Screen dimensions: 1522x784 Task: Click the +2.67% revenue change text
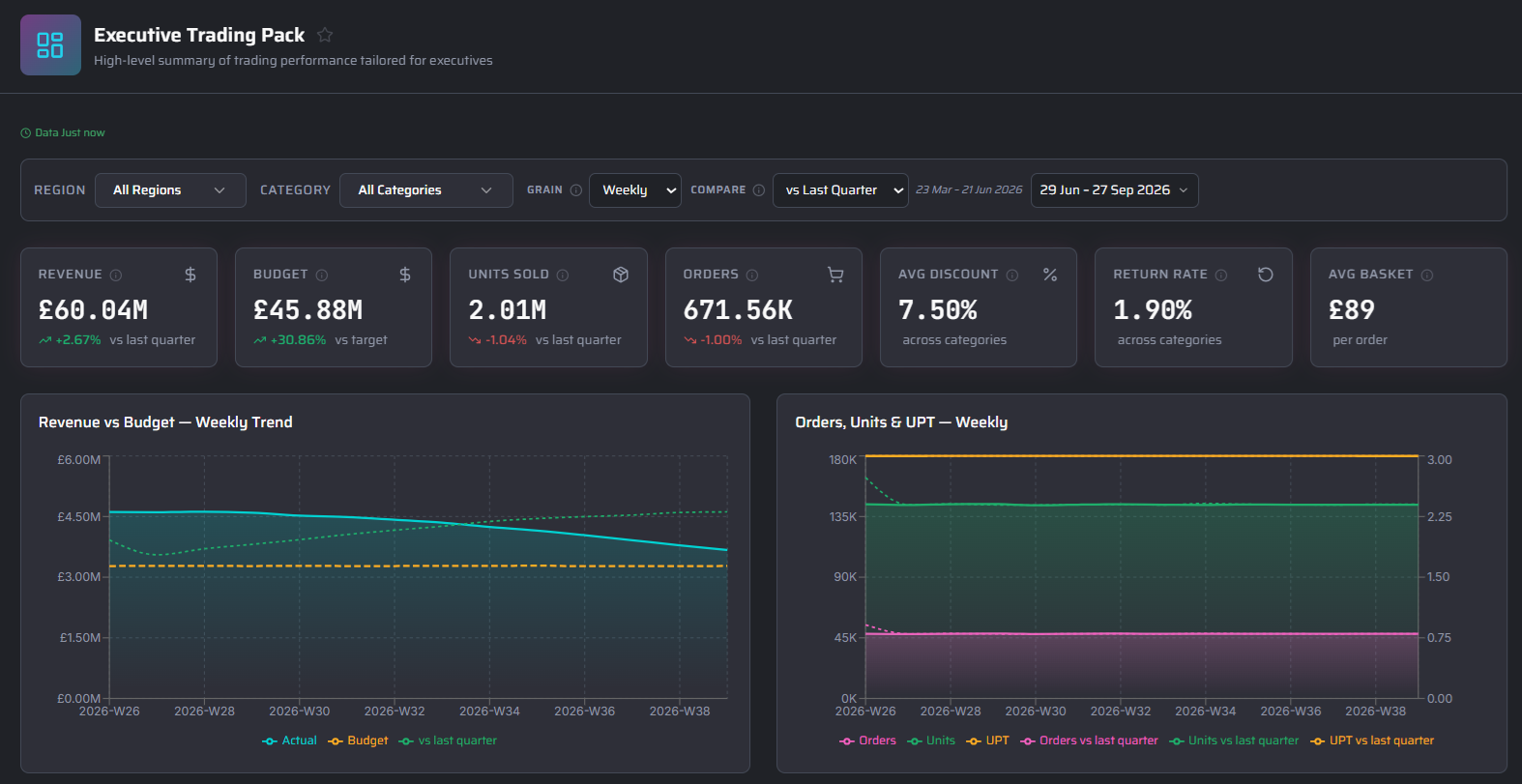[78, 340]
